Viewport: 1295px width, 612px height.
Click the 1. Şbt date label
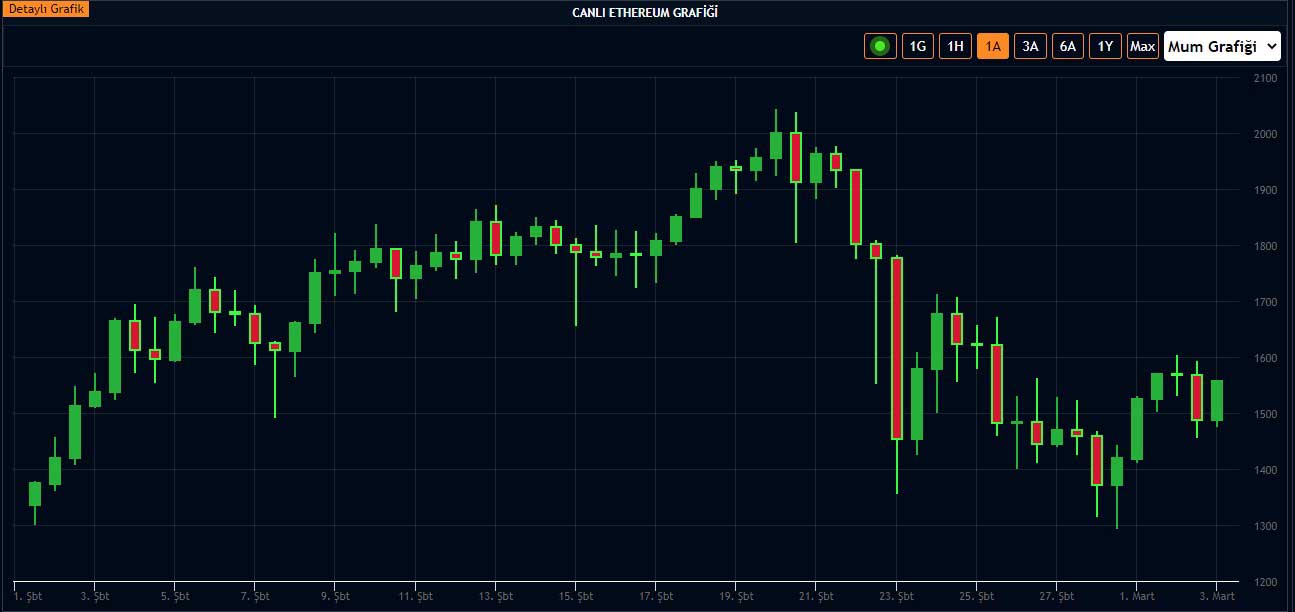(27, 596)
